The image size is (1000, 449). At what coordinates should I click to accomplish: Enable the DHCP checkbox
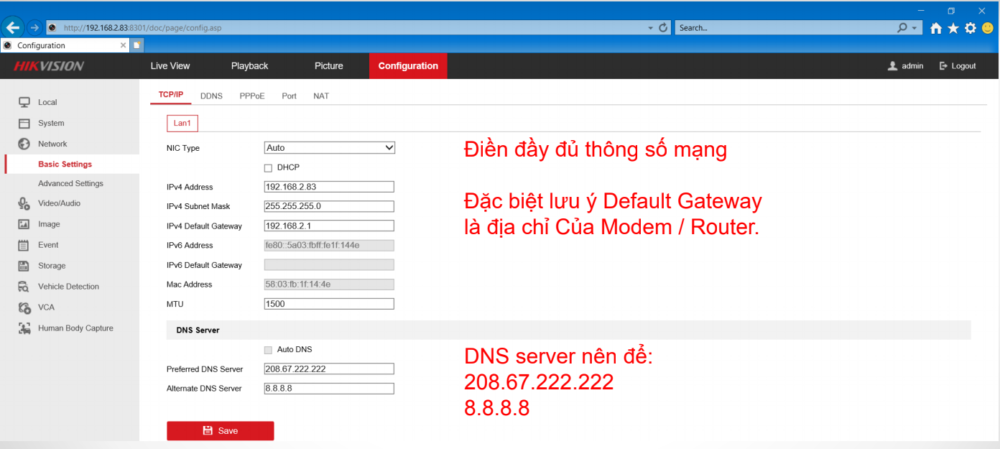point(268,168)
